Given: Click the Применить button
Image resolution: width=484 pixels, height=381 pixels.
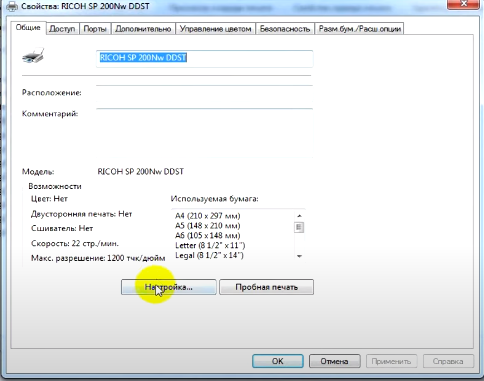Looking at the screenshot, I should point(391,361).
